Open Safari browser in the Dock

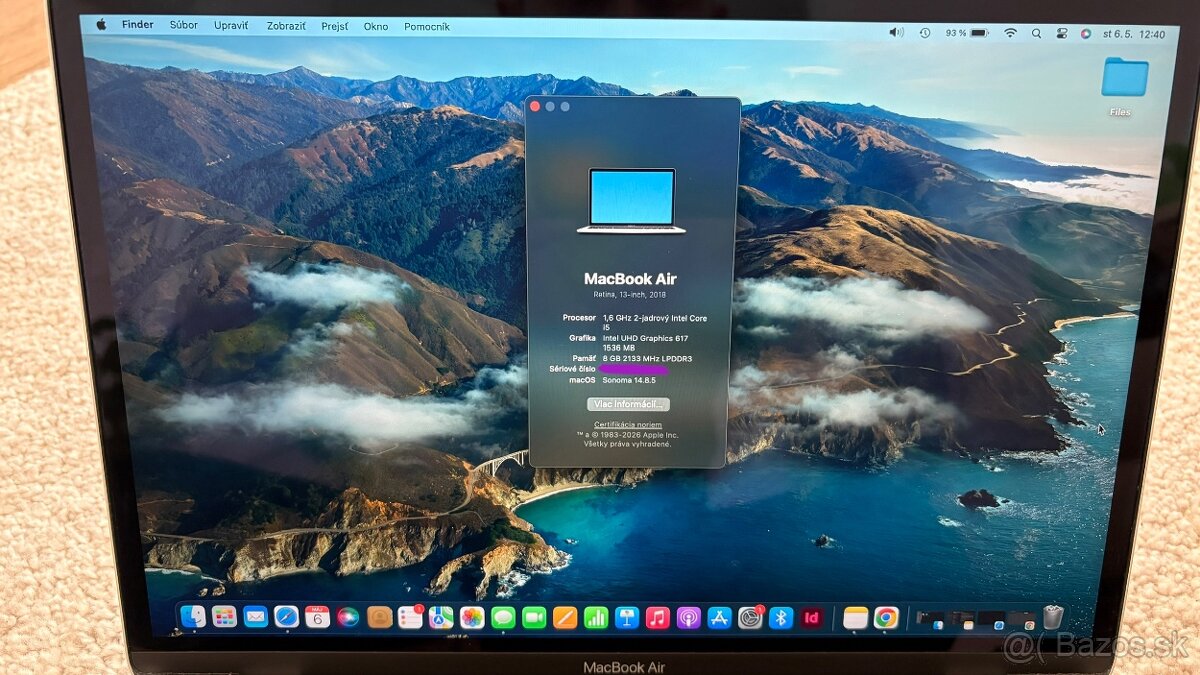tap(286, 617)
